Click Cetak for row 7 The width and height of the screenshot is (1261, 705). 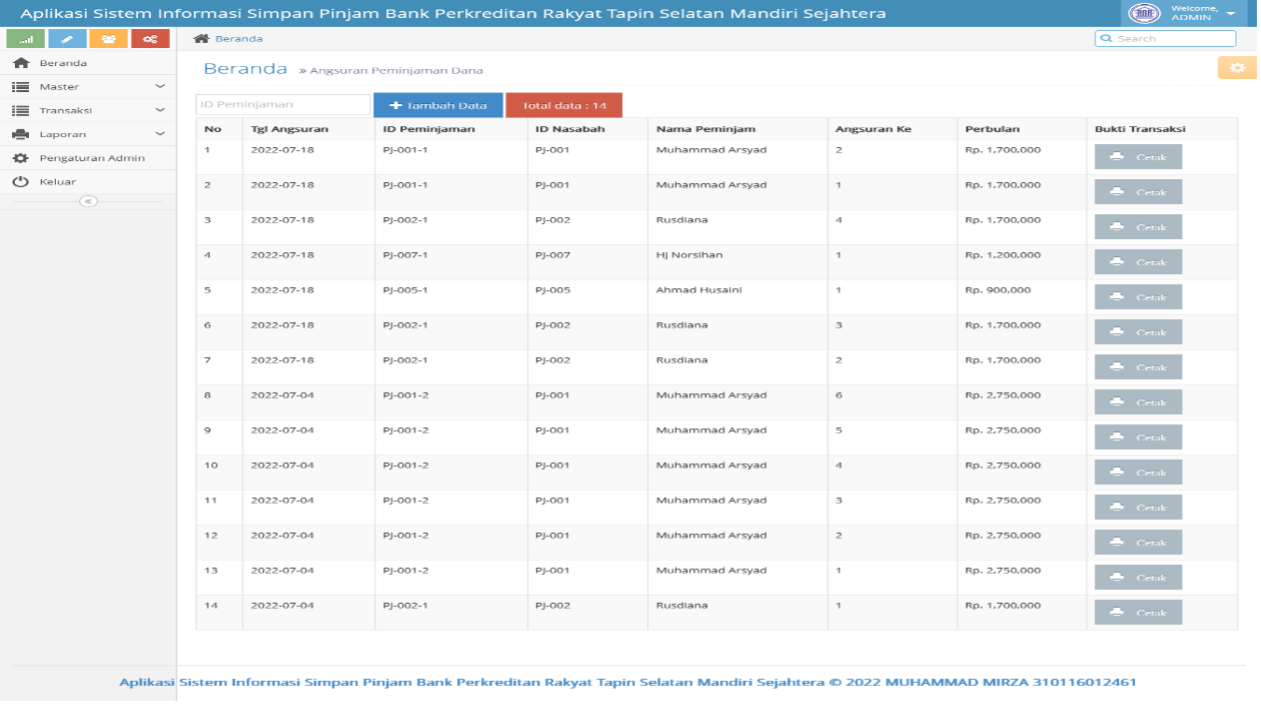(1138, 367)
